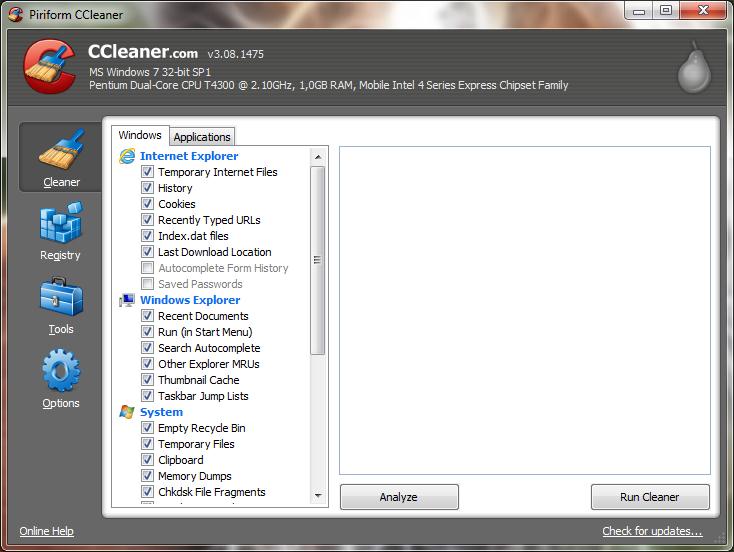Select the Tools label in sidebar
734x552 pixels.
point(61,329)
